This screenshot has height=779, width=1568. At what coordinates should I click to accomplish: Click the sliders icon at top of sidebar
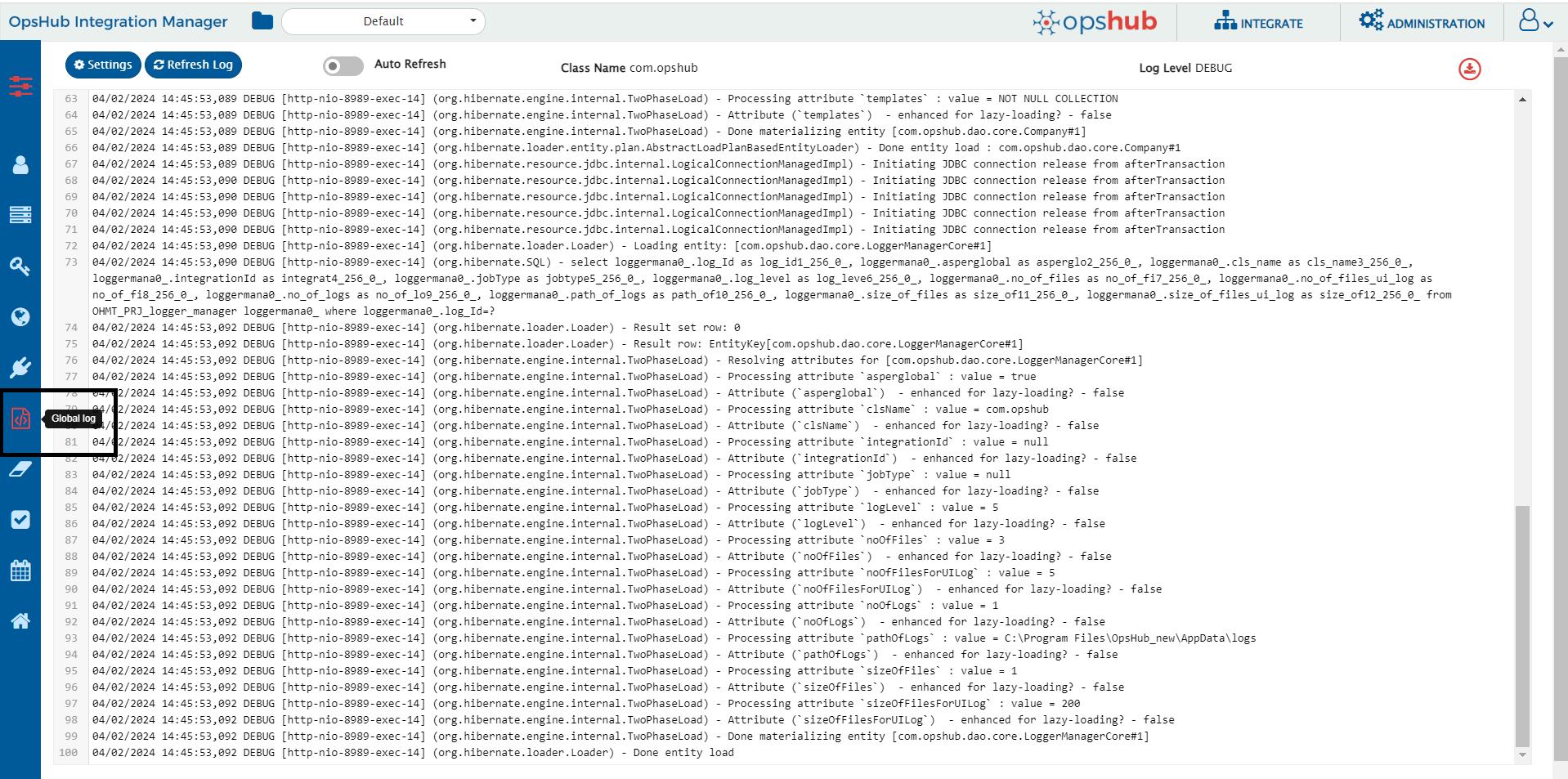(x=20, y=86)
